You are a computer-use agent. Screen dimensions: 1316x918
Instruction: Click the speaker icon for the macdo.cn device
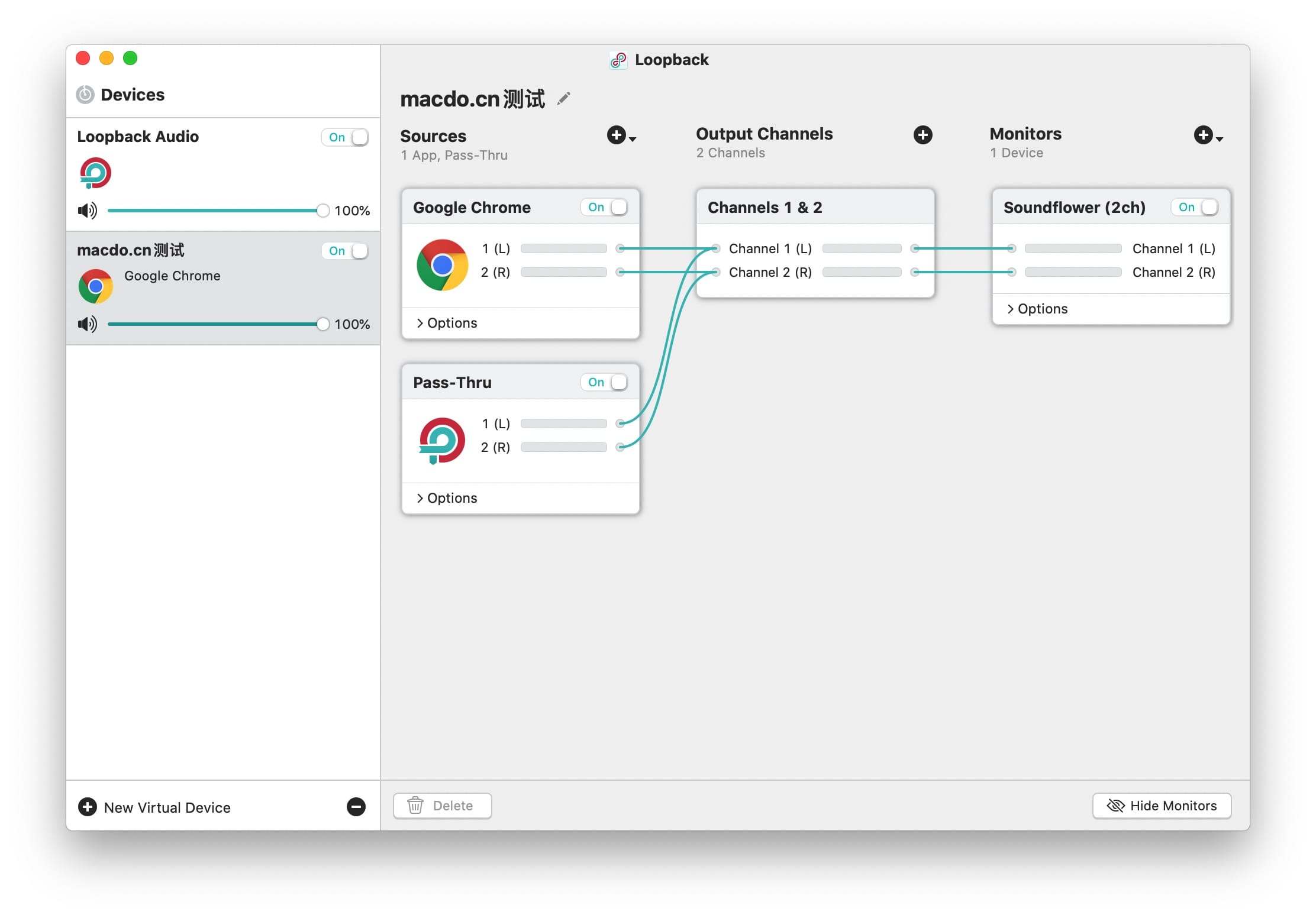pyautogui.click(x=88, y=324)
